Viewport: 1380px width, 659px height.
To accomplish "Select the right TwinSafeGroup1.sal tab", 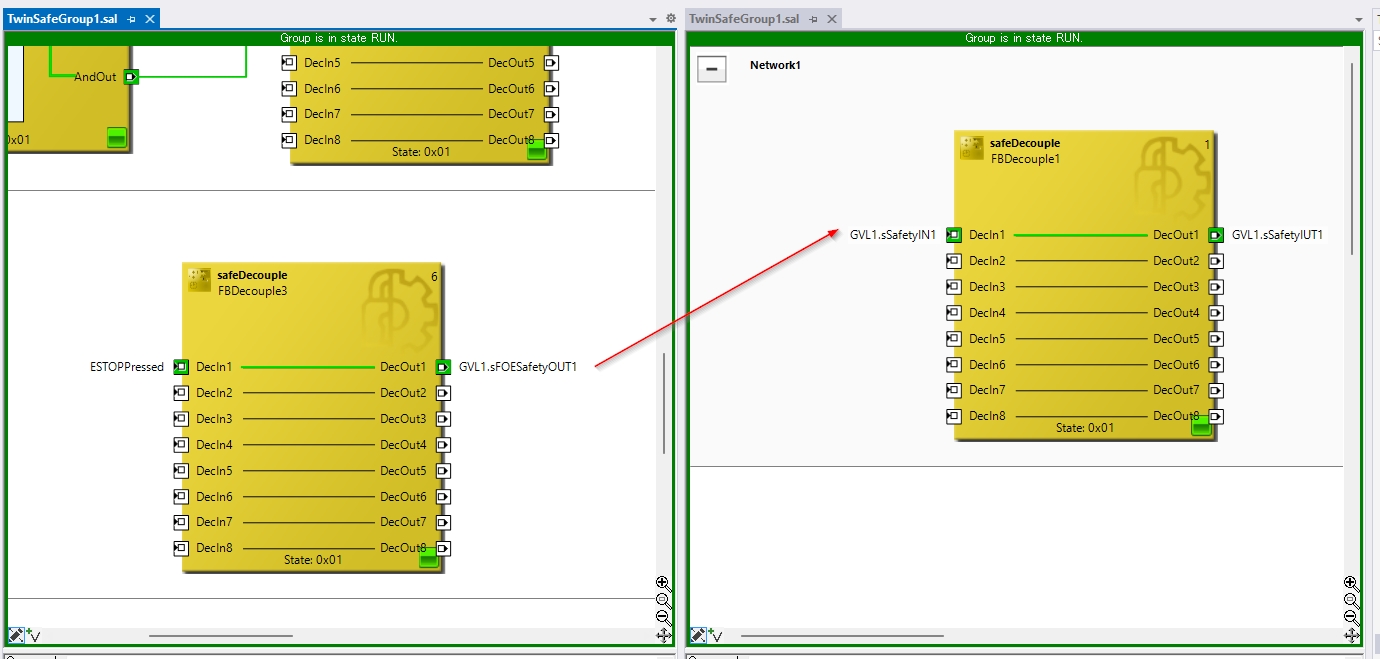I will (745, 19).
